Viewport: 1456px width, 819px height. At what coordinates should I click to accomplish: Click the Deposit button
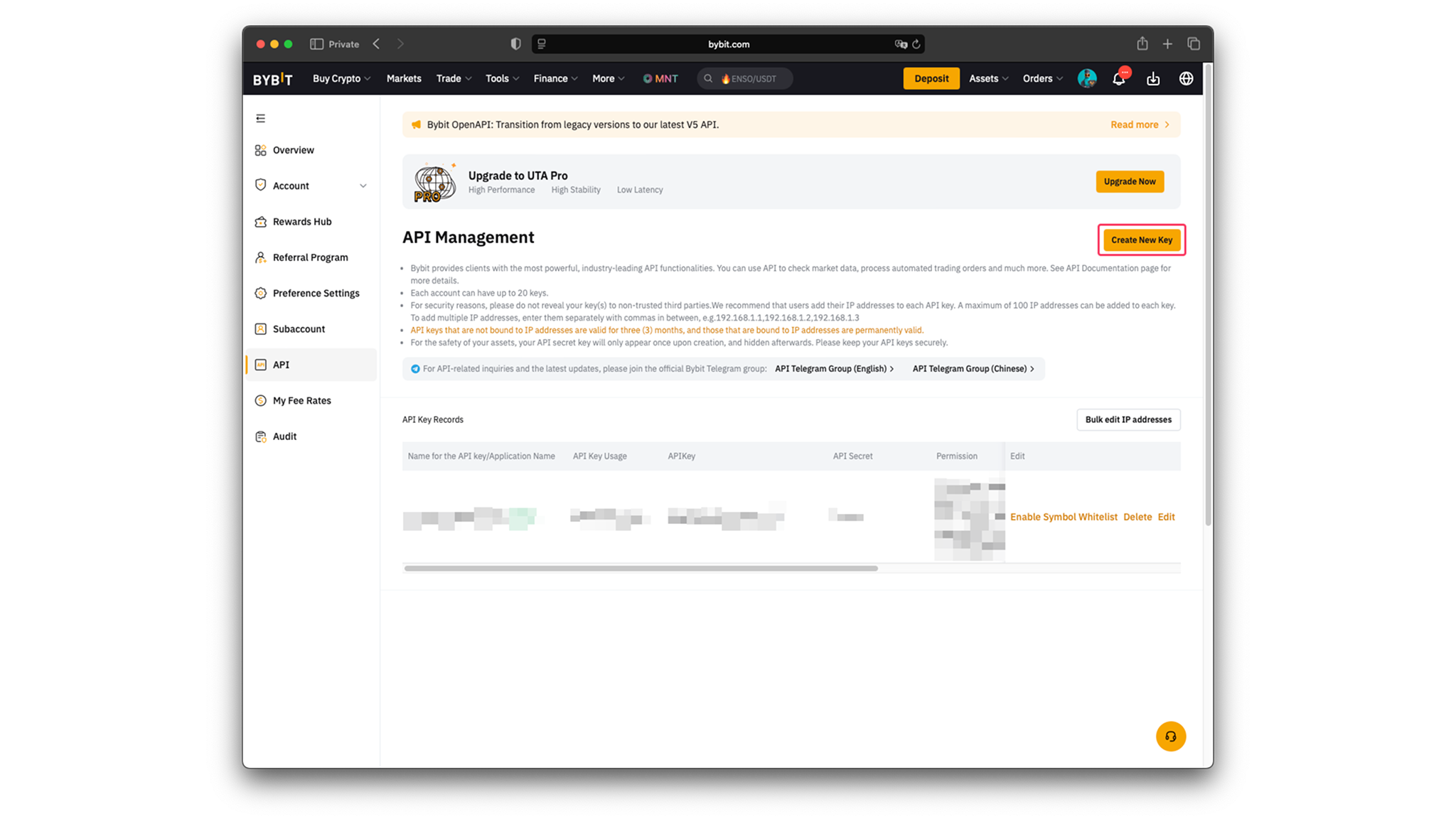[x=931, y=78]
